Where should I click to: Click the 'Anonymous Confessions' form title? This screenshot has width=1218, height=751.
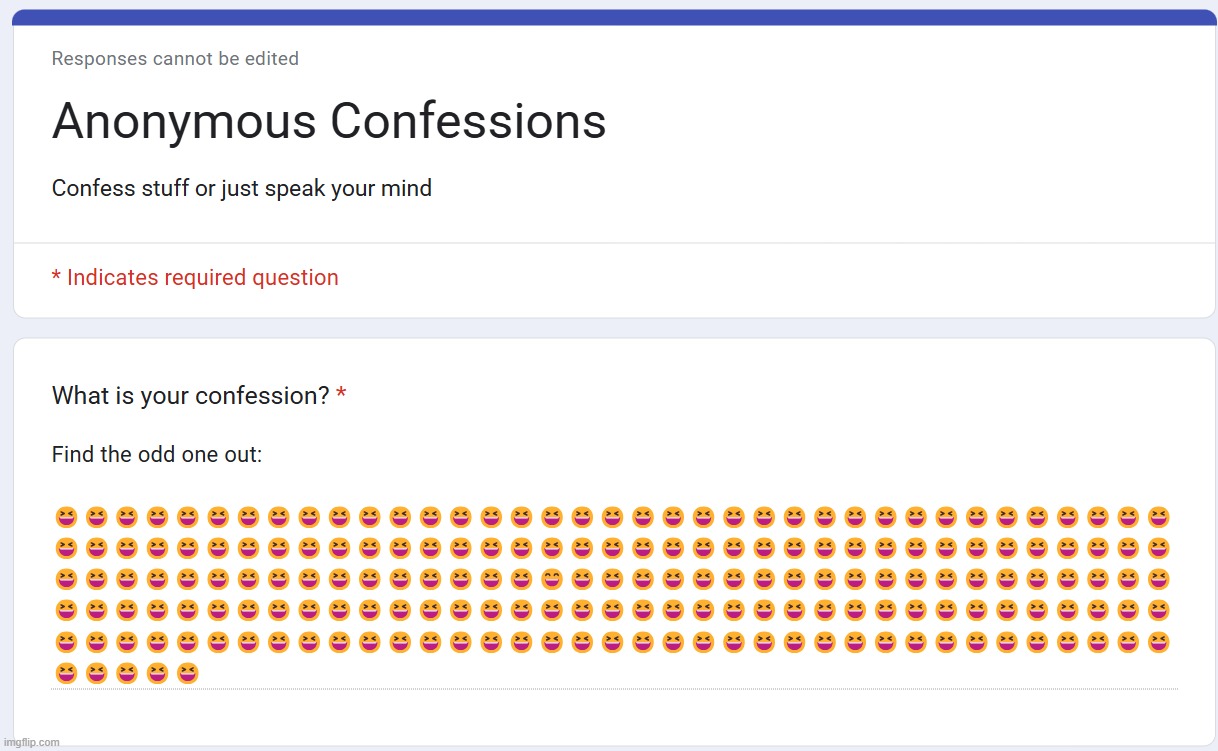329,122
